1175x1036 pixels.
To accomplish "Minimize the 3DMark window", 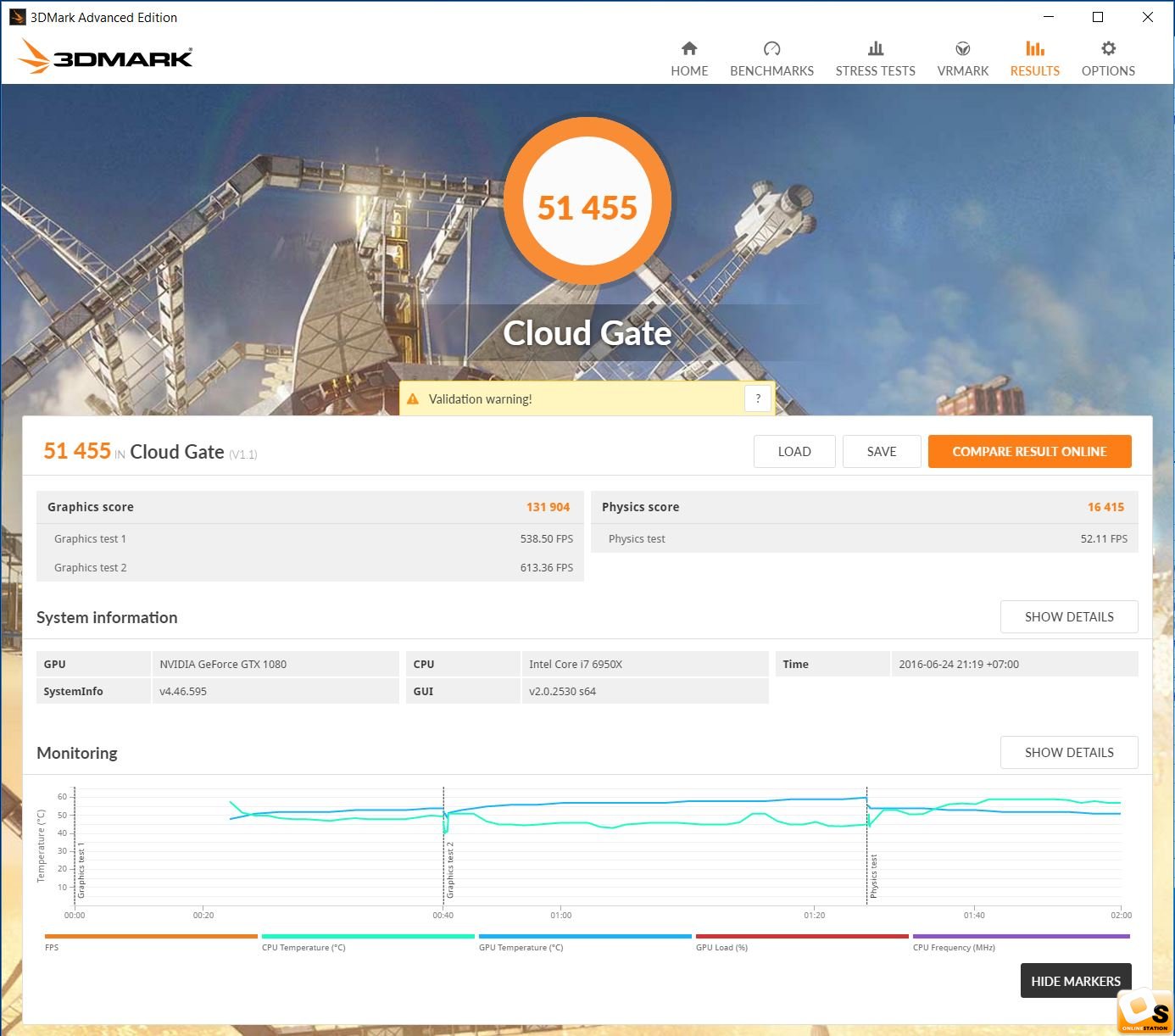I will click(x=1049, y=17).
